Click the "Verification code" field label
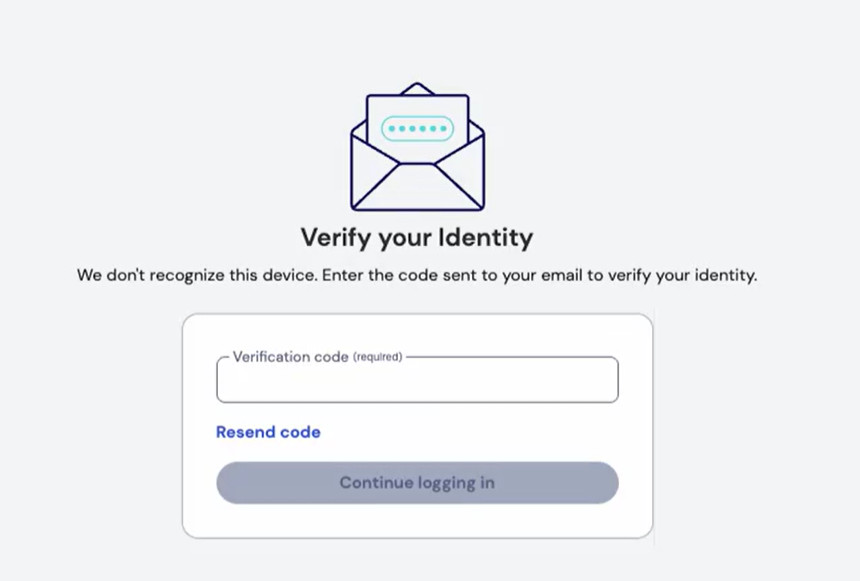Viewport: 860px width, 581px height. tap(290, 357)
